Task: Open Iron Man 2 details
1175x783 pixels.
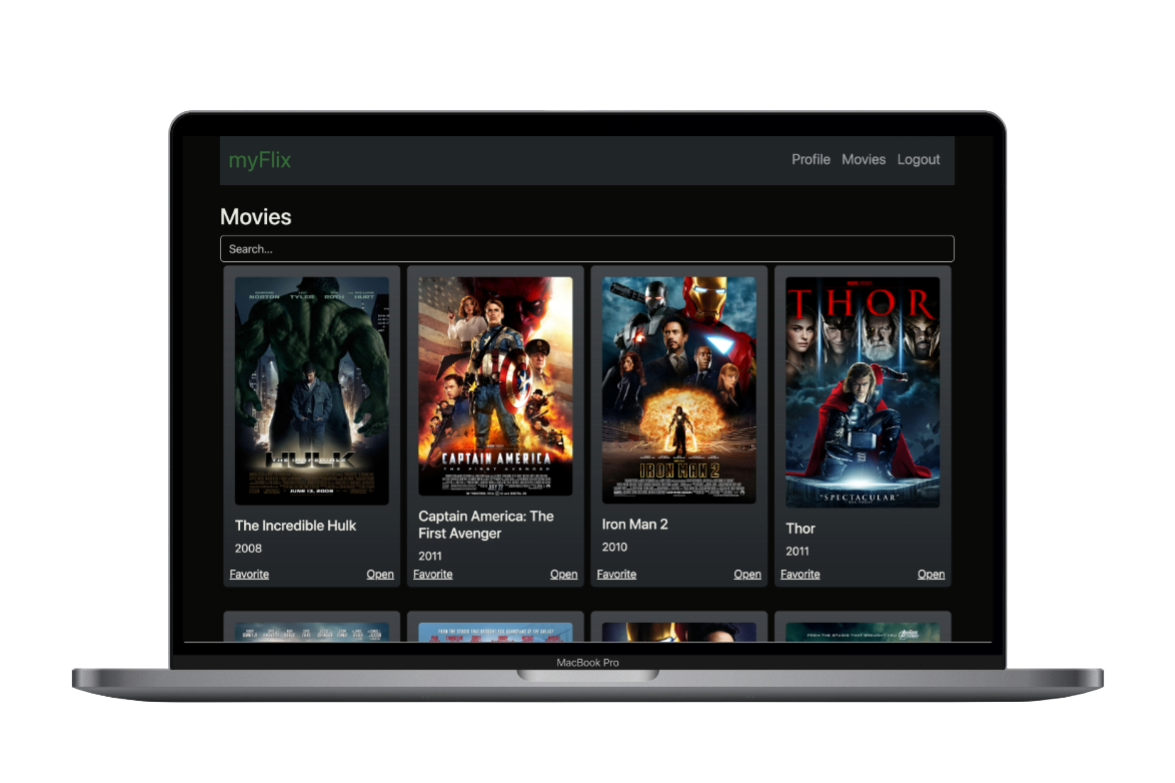Action: tap(747, 574)
